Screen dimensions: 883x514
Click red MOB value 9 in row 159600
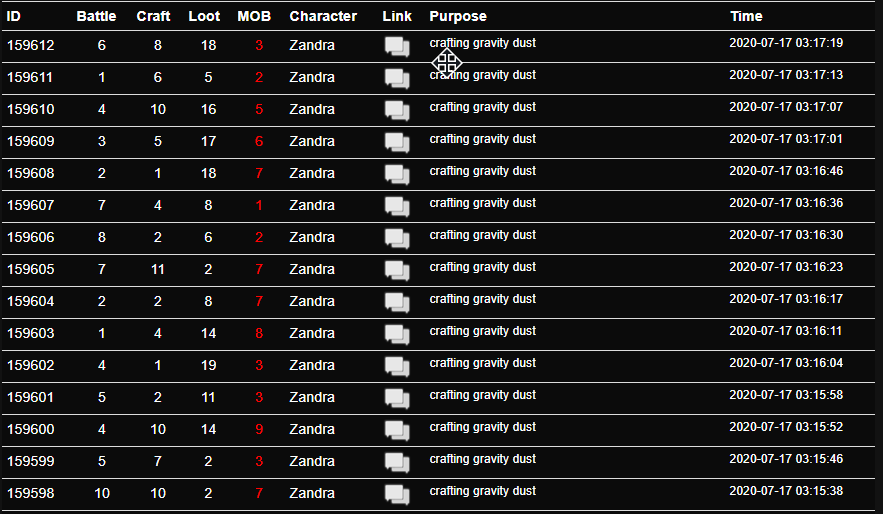(x=259, y=429)
